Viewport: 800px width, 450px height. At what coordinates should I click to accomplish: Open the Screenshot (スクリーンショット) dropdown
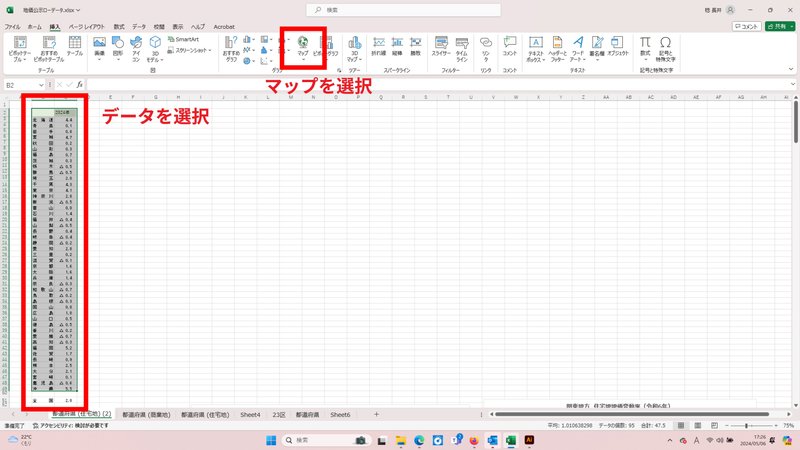point(189,50)
